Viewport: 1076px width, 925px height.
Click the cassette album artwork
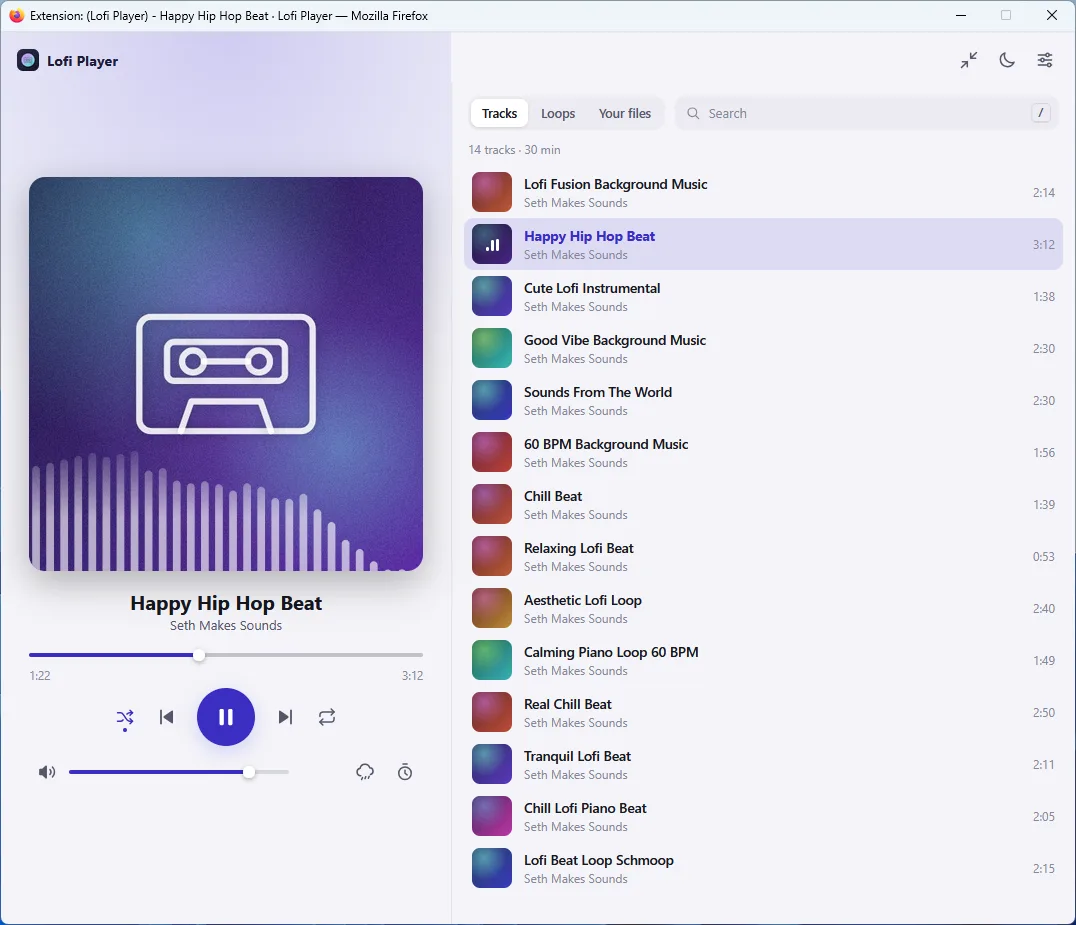[226, 374]
